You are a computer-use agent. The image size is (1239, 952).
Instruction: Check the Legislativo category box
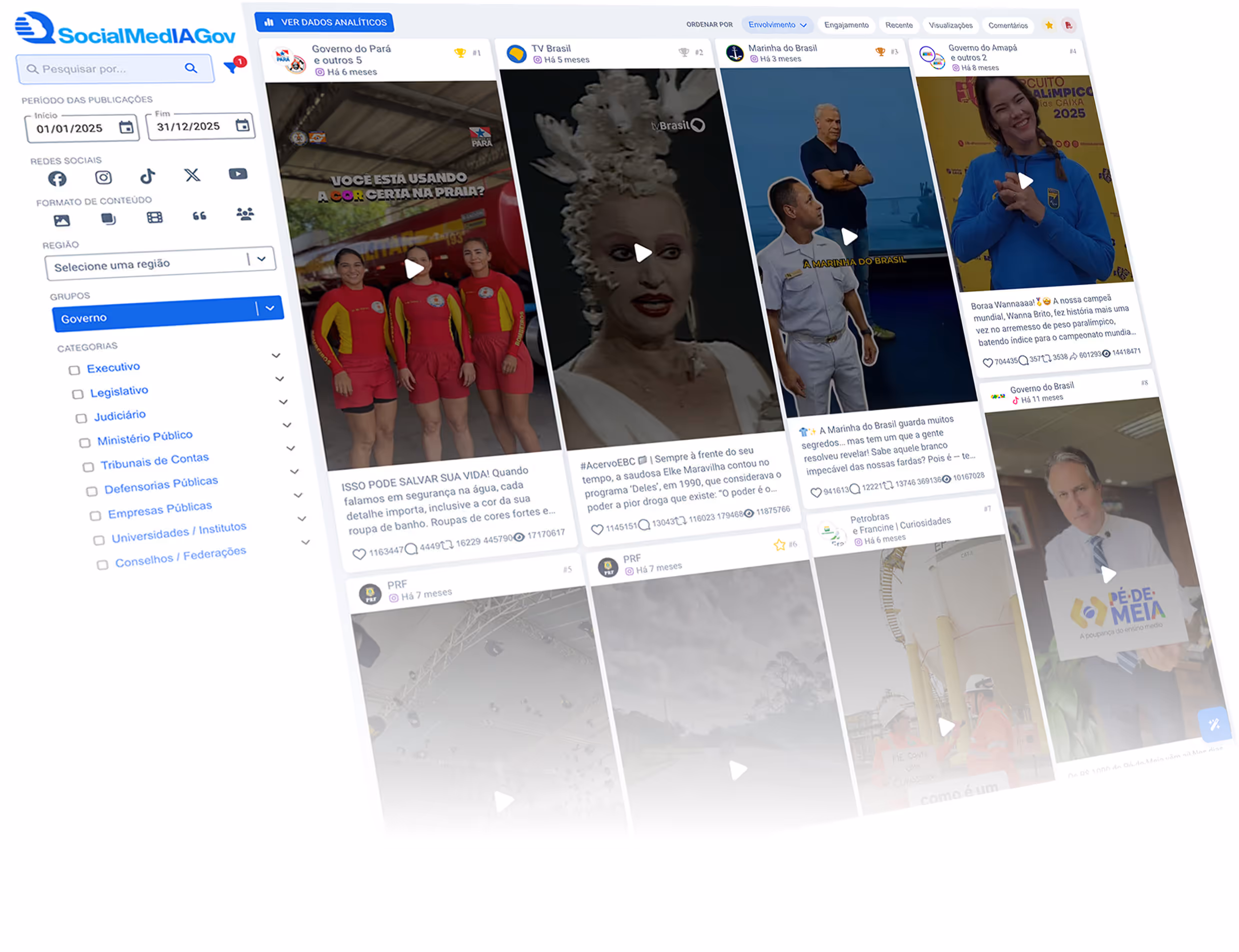[77, 394]
